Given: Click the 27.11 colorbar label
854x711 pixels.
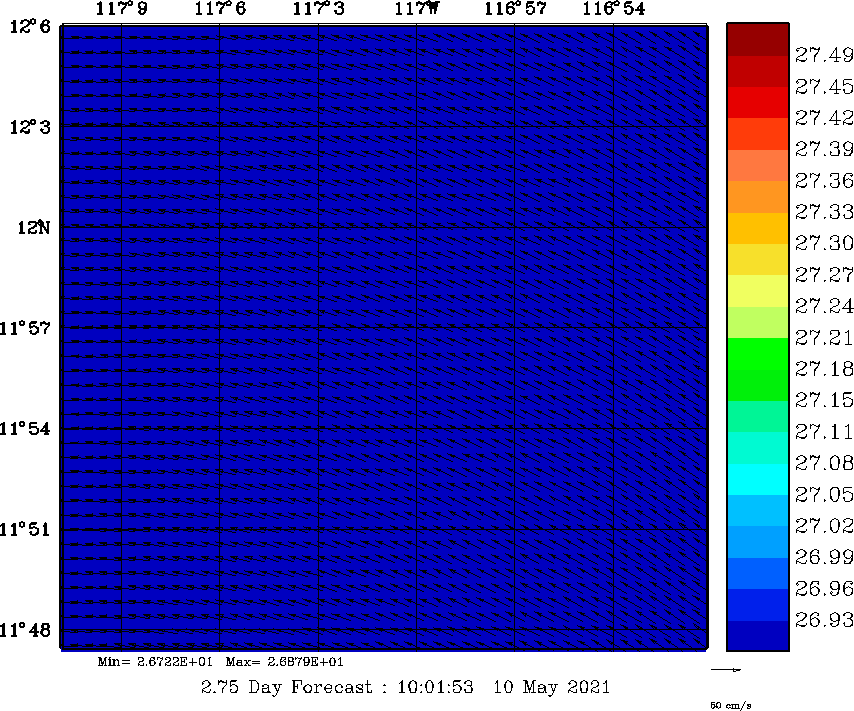Looking at the screenshot, I should [824, 432].
